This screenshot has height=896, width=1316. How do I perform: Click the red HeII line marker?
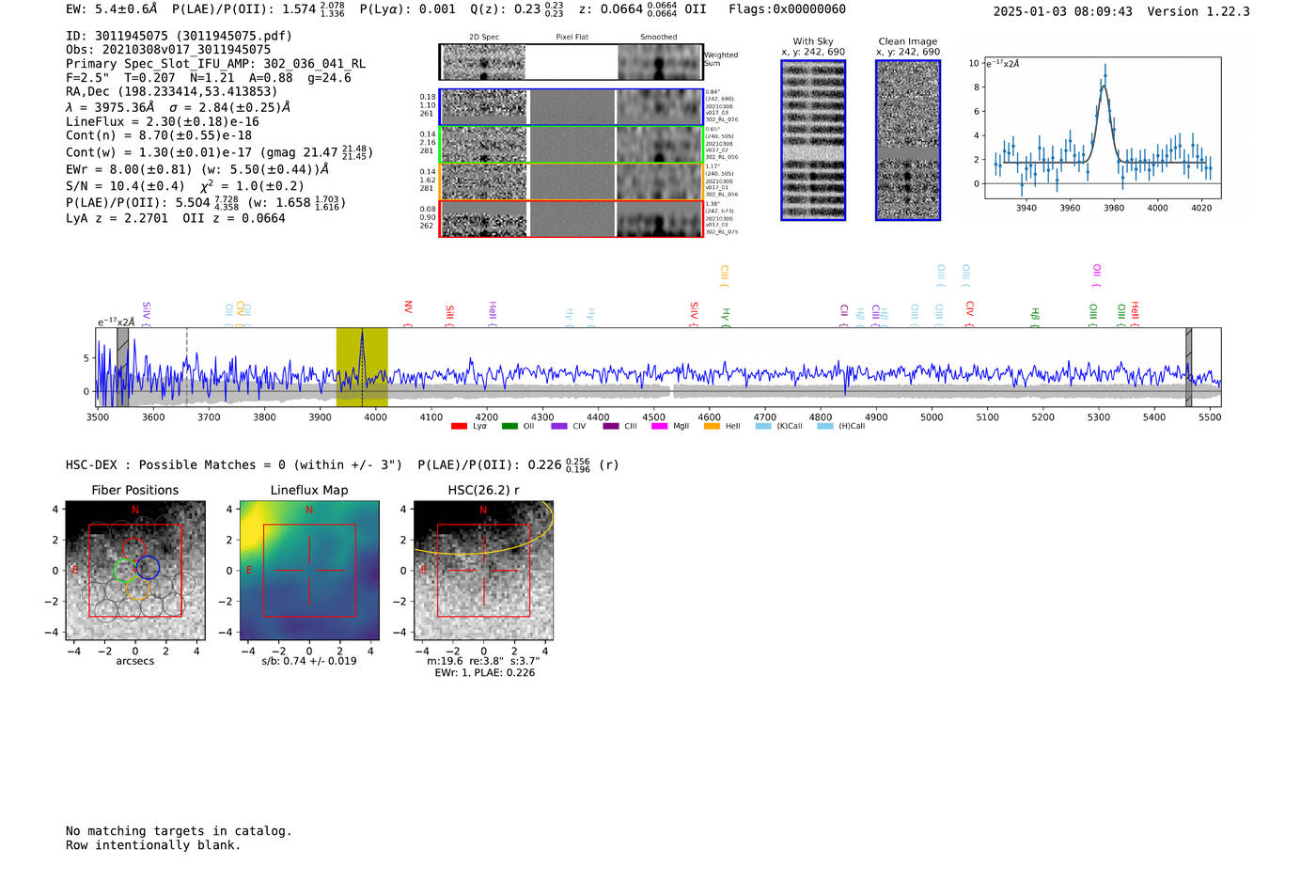1135,313
